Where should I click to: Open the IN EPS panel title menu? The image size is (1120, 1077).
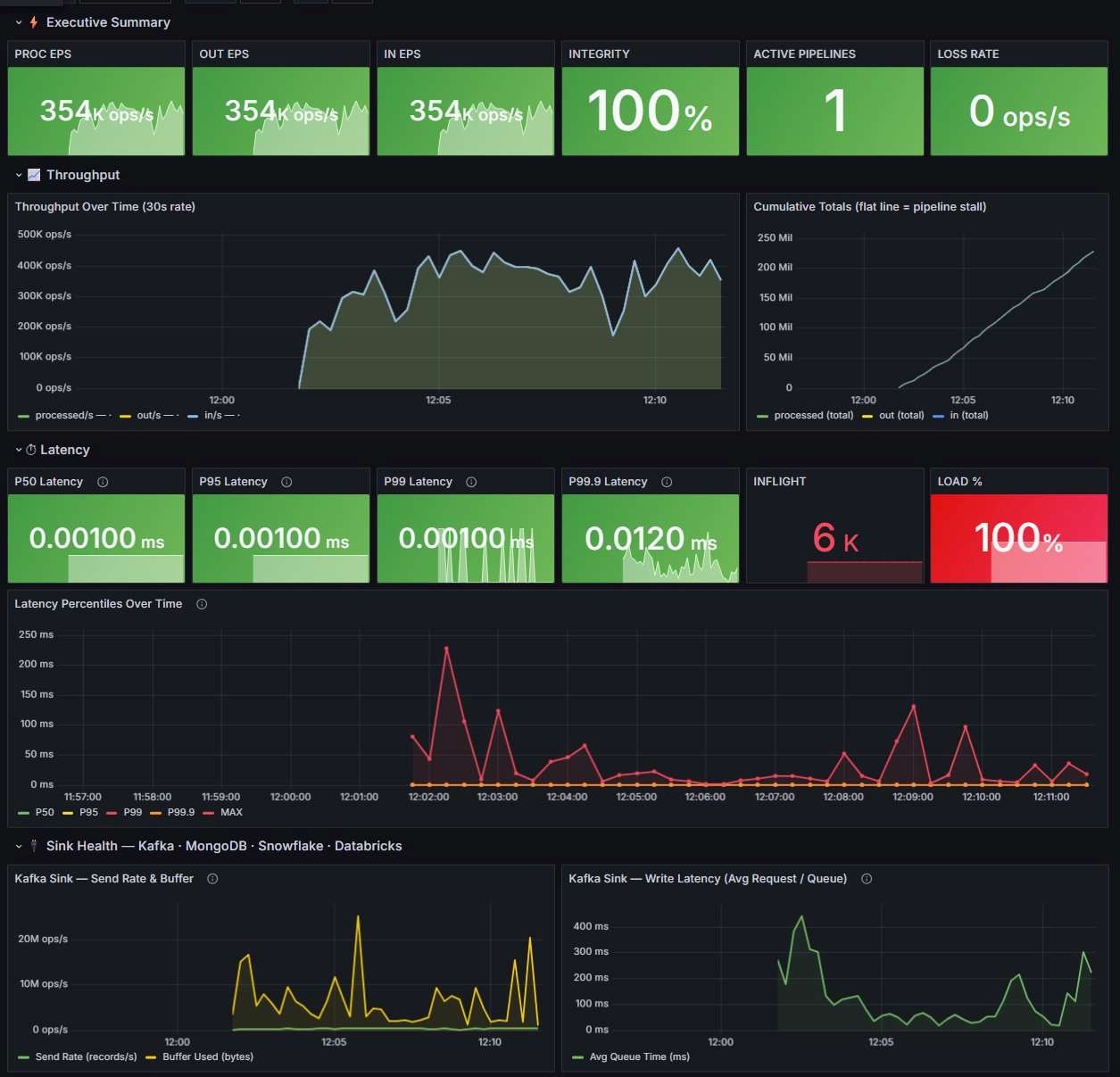[x=402, y=54]
